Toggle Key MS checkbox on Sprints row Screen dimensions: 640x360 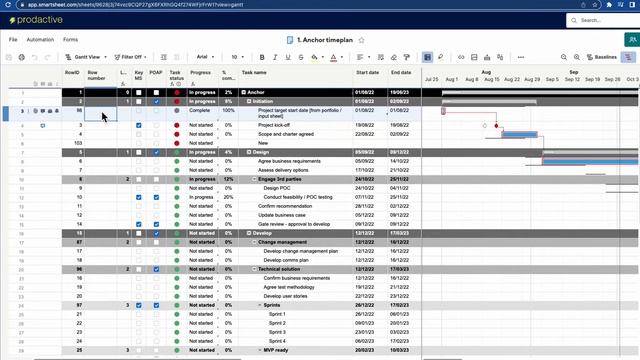point(139,305)
